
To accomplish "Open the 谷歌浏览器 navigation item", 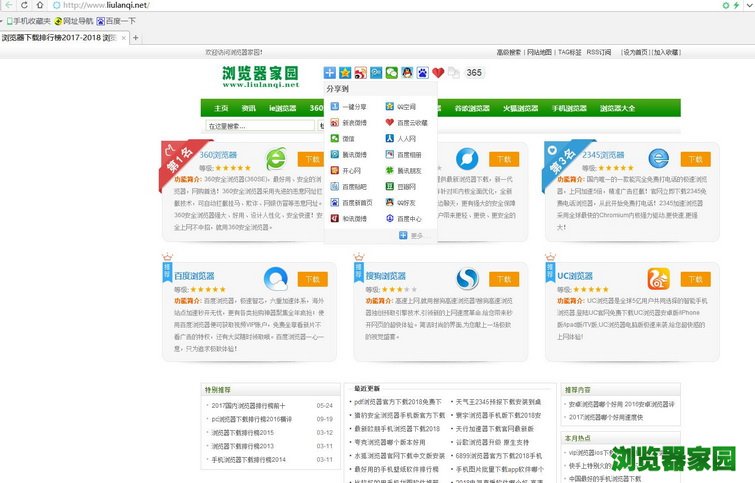I will tap(472, 108).
